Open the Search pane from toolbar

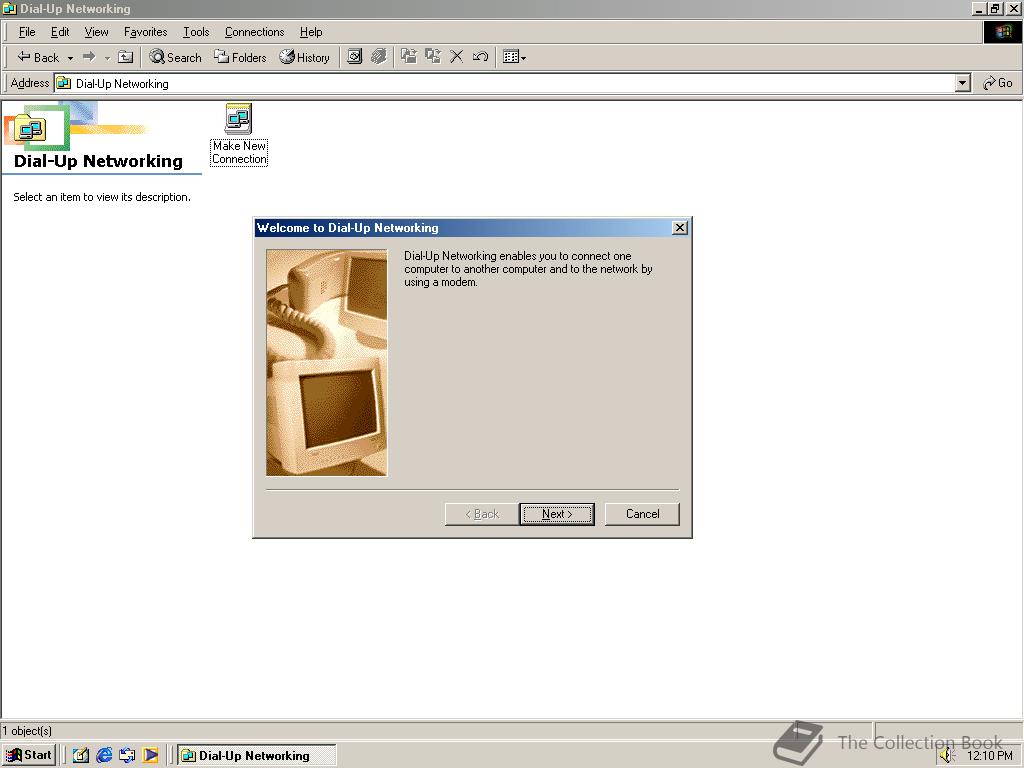click(x=175, y=57)
